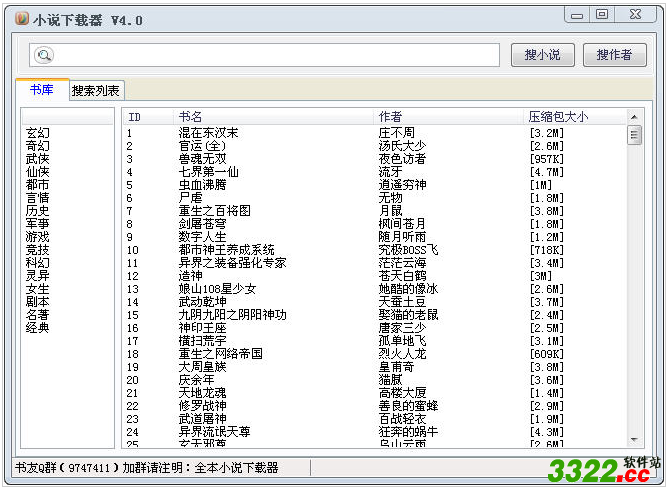
Task: Select the book 剑屠苍穹
Action: [202, 224]
